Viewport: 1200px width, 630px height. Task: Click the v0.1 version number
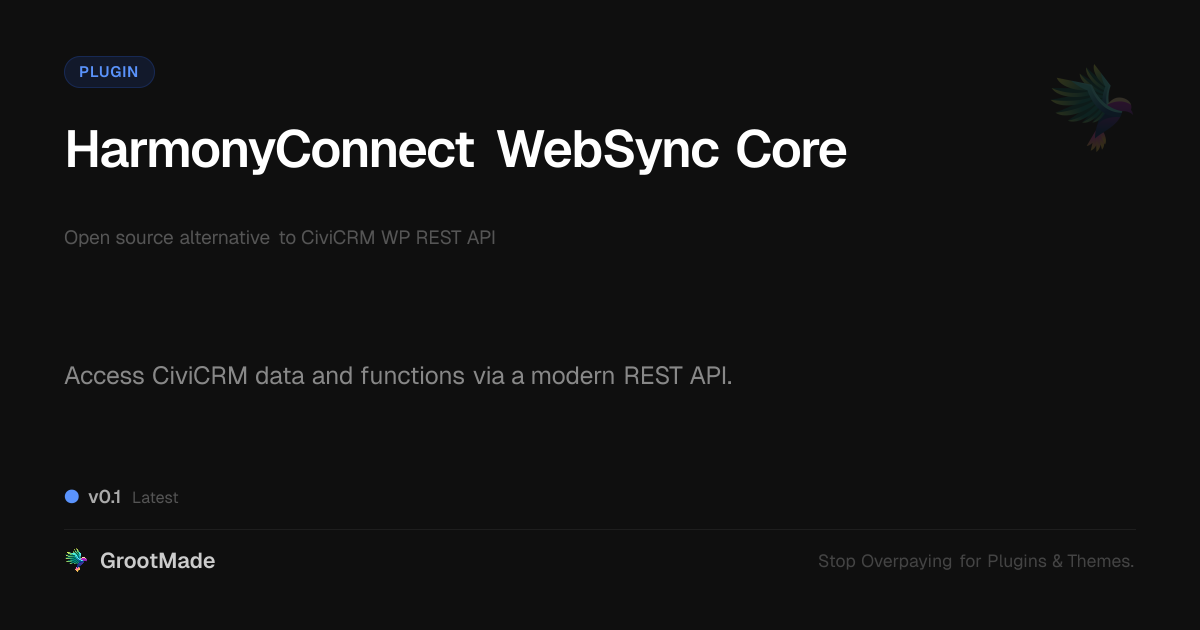point(104,497)
